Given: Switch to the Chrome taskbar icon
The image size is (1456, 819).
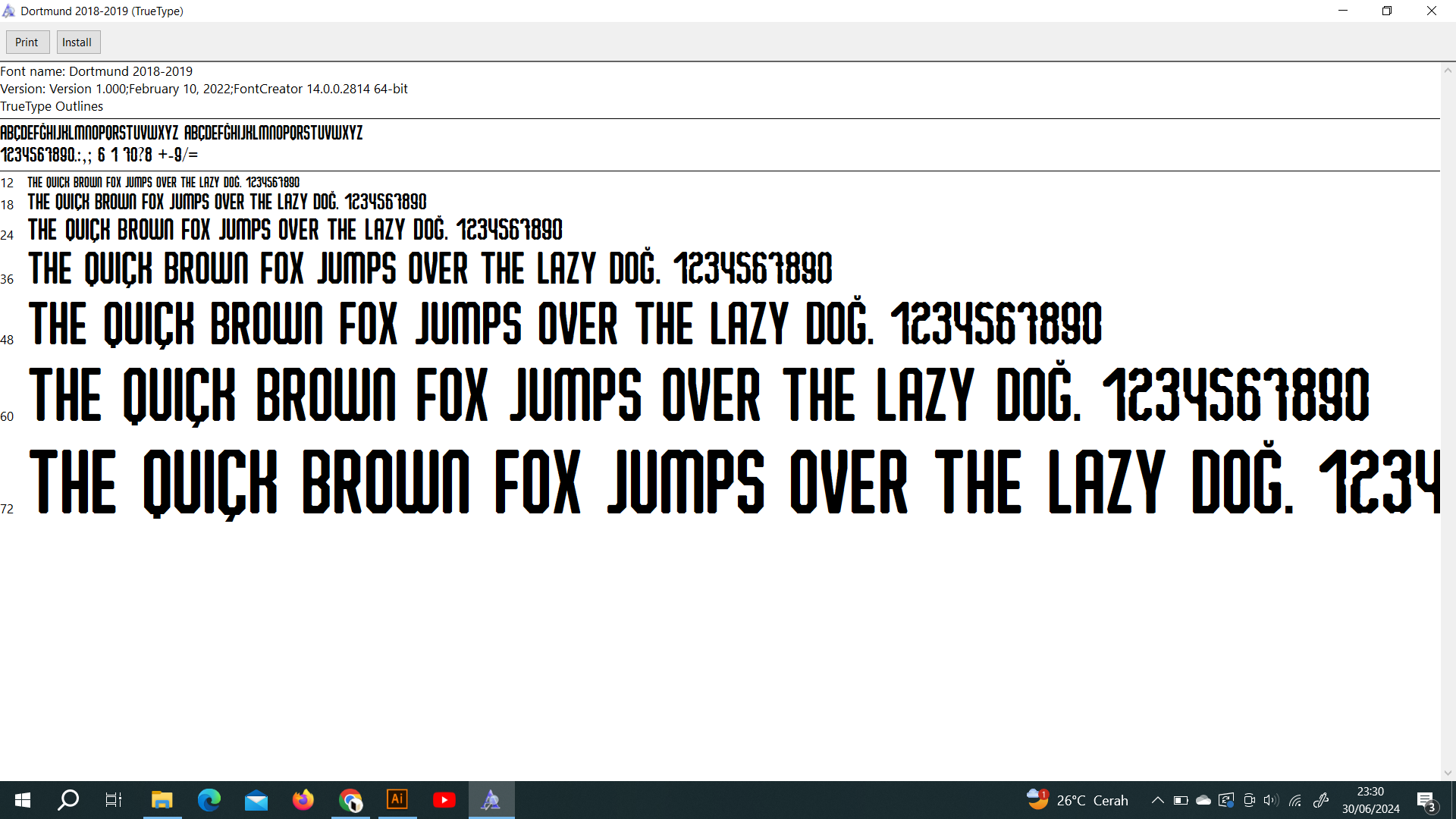Looking at the screenshot, I should [x=350, y=800].
